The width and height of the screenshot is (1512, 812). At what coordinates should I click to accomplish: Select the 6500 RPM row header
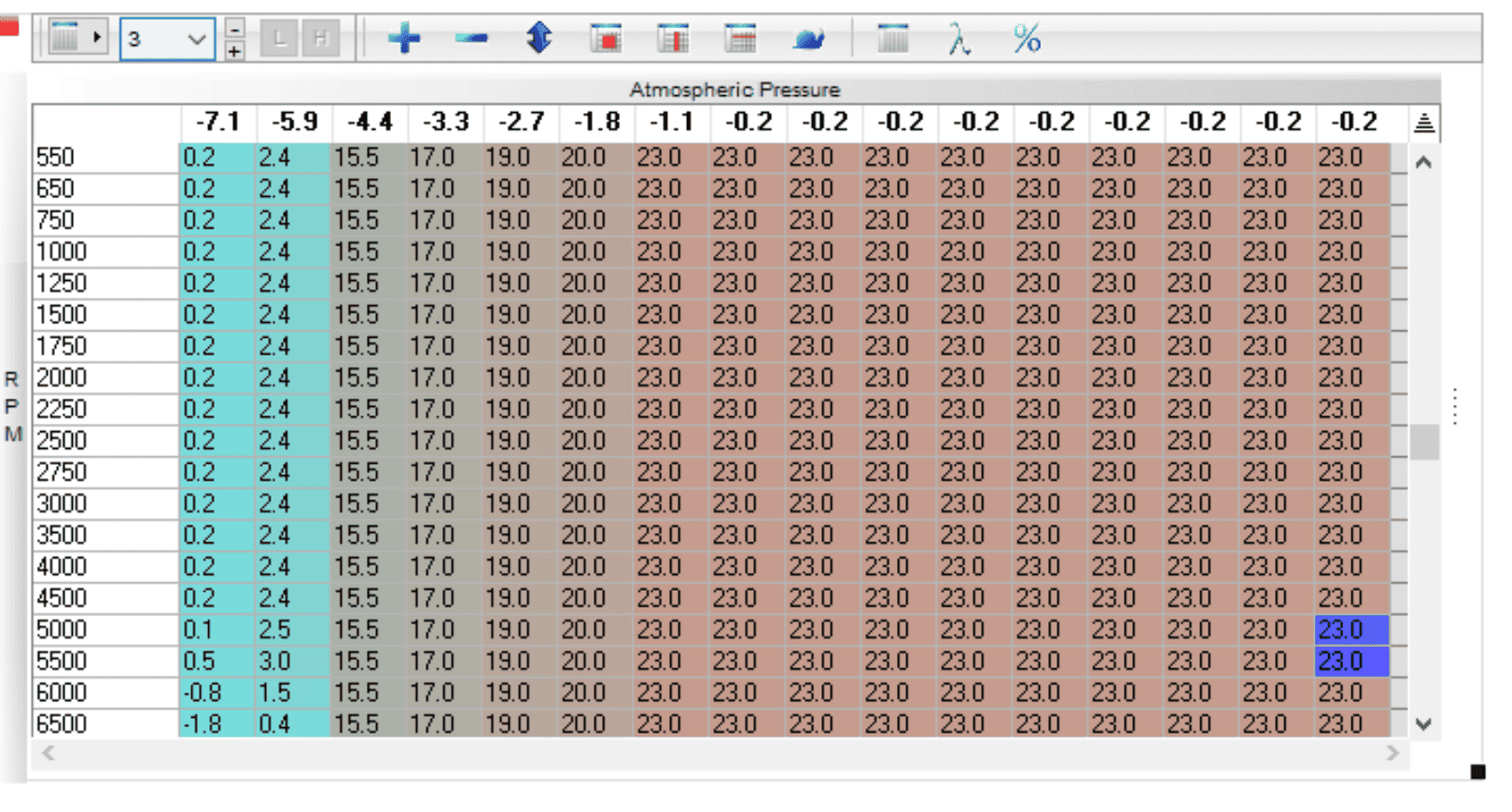(105, 724)
